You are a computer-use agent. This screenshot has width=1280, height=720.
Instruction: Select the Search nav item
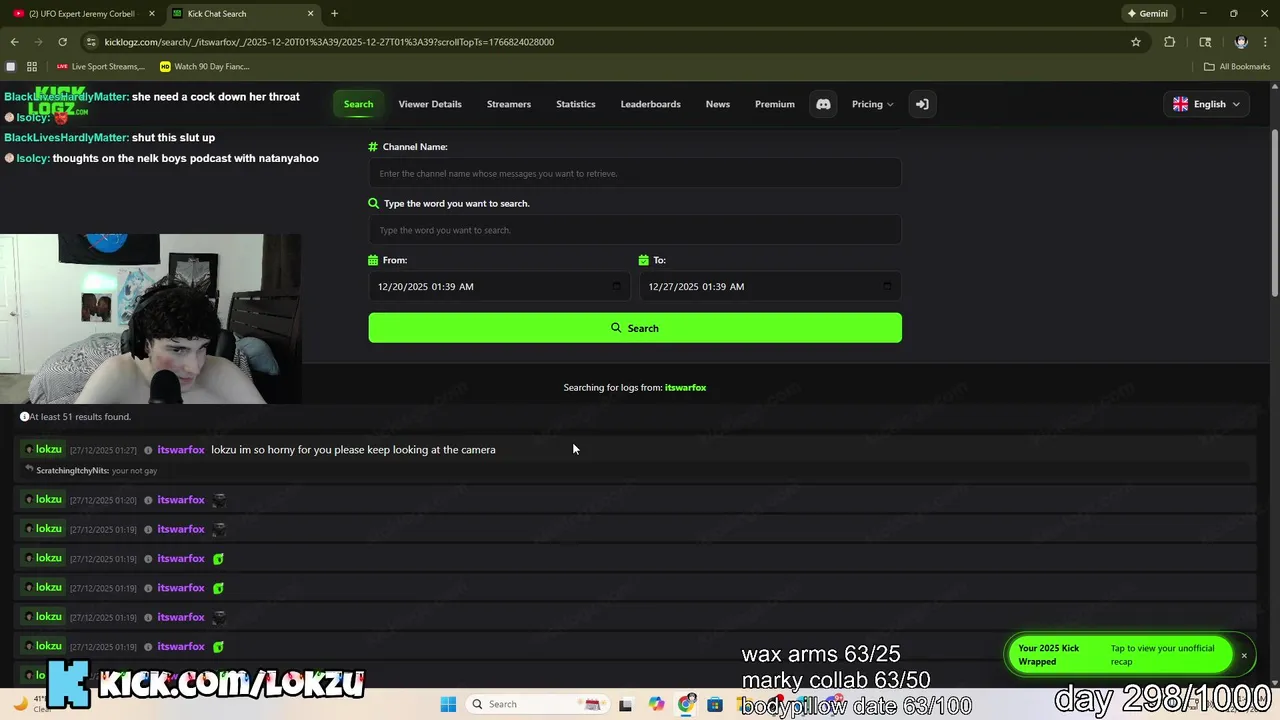[x=358, y=104]
